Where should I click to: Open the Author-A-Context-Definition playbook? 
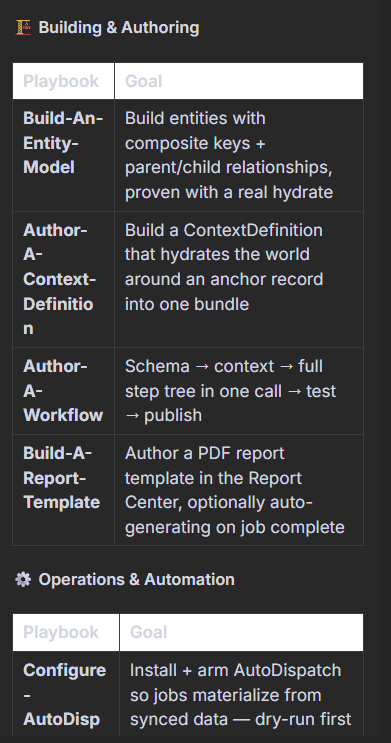click(x=60, y=279)
